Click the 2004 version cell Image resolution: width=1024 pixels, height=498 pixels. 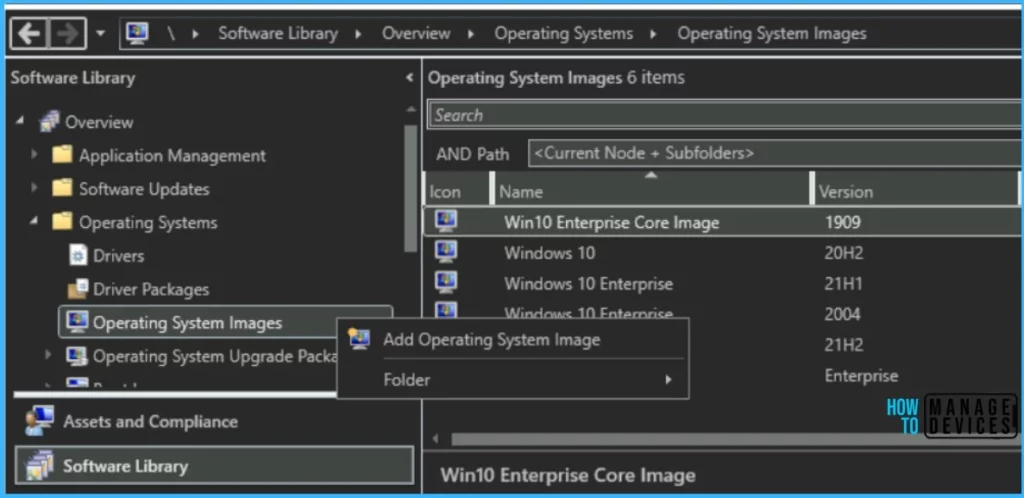[x=842, y=315]
